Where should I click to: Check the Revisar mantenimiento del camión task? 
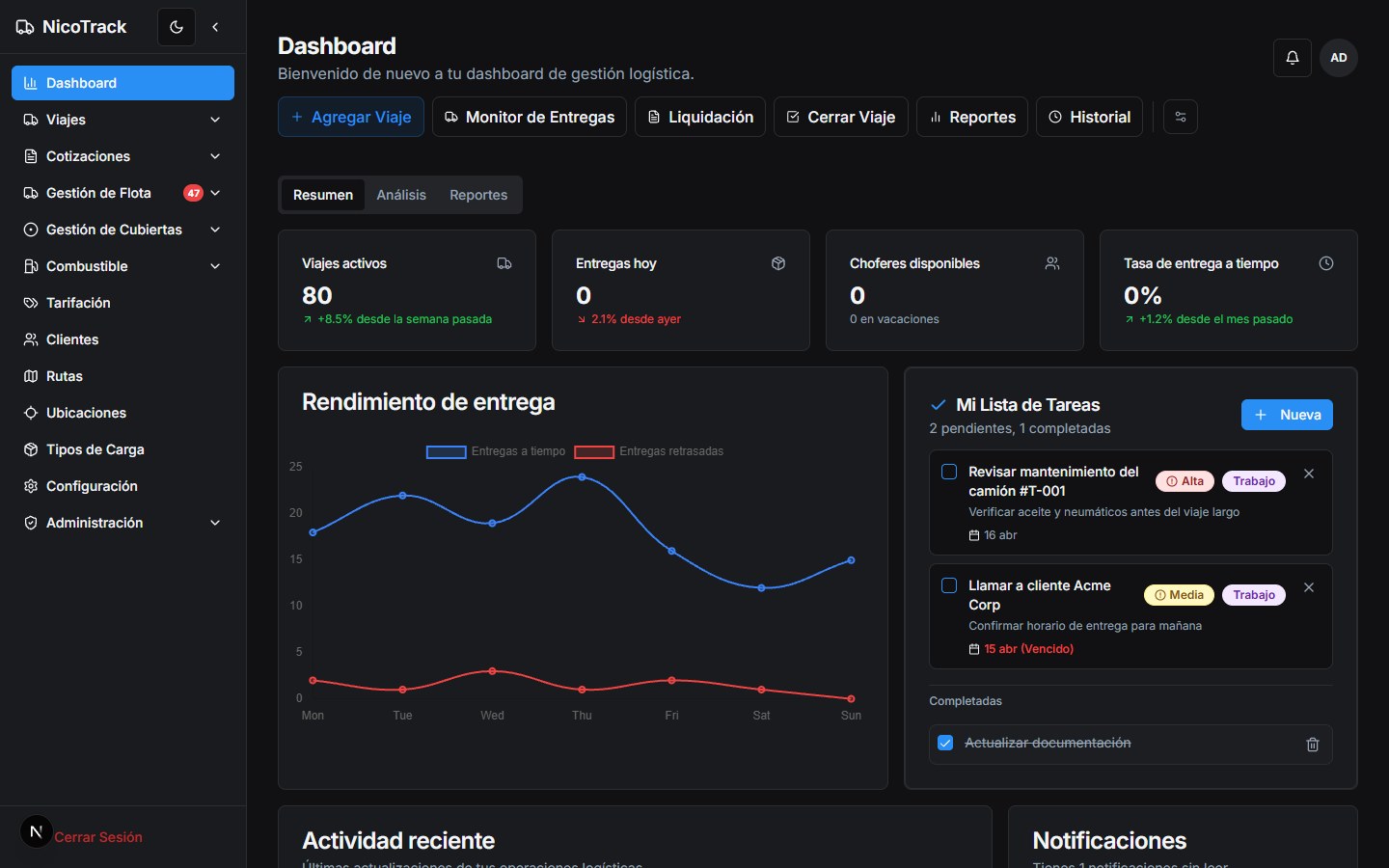coord(949,472)
